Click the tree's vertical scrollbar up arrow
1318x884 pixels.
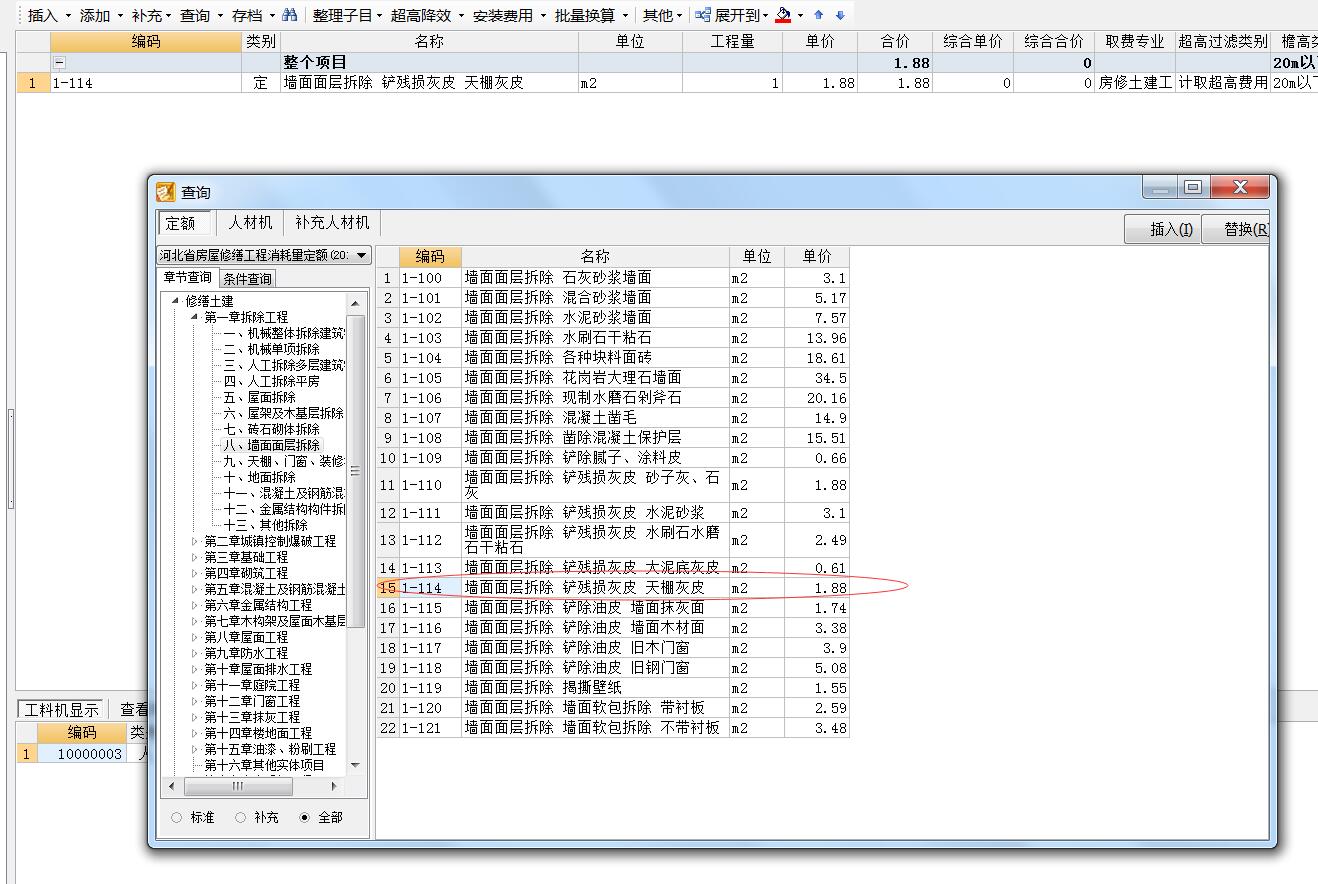click(355, 302)
